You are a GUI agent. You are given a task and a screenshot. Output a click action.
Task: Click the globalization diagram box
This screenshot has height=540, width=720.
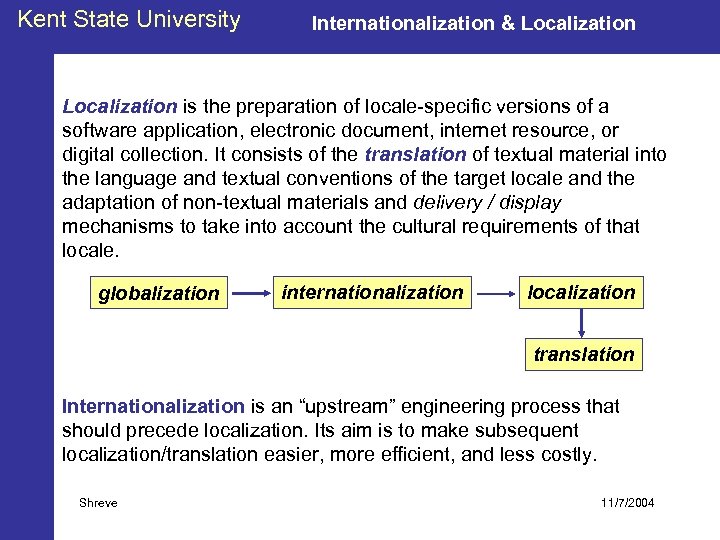159,292
